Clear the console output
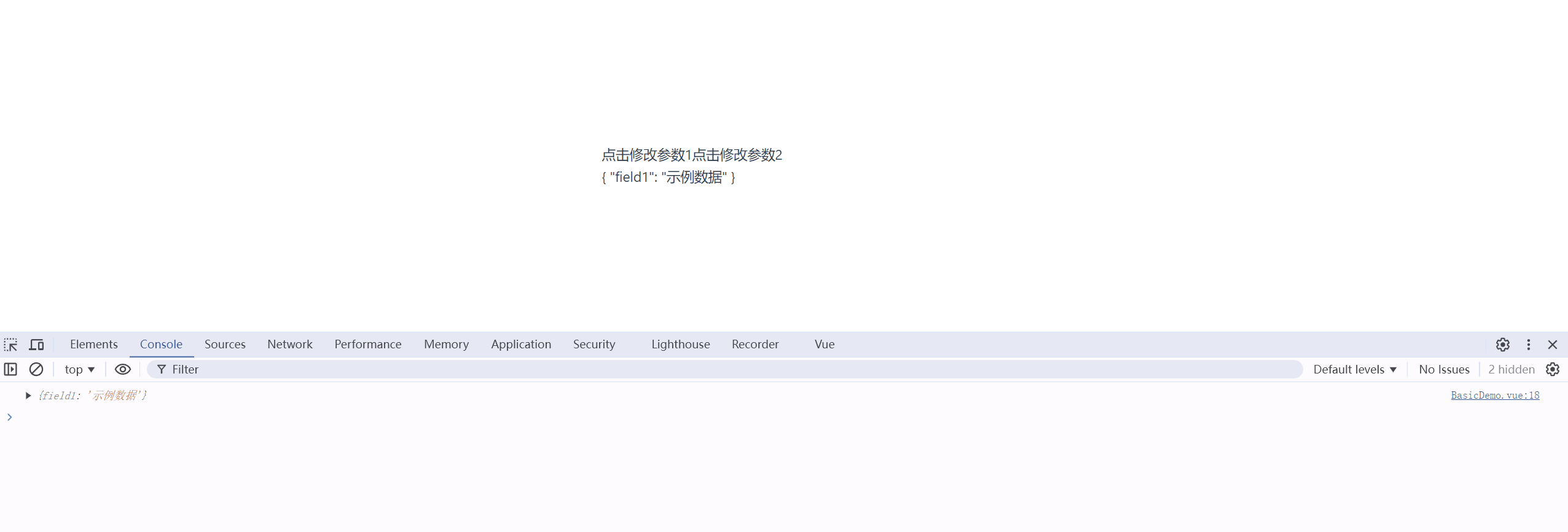This screenshot has width=1568, height=532. tap(36, 369)
